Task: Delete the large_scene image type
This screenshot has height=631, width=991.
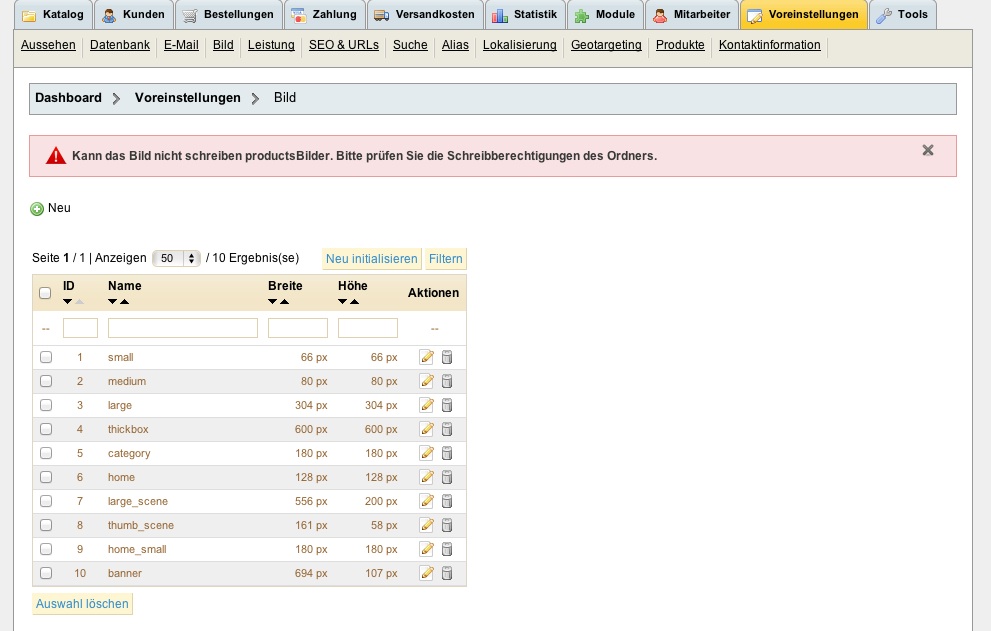Action: point(447,501)
